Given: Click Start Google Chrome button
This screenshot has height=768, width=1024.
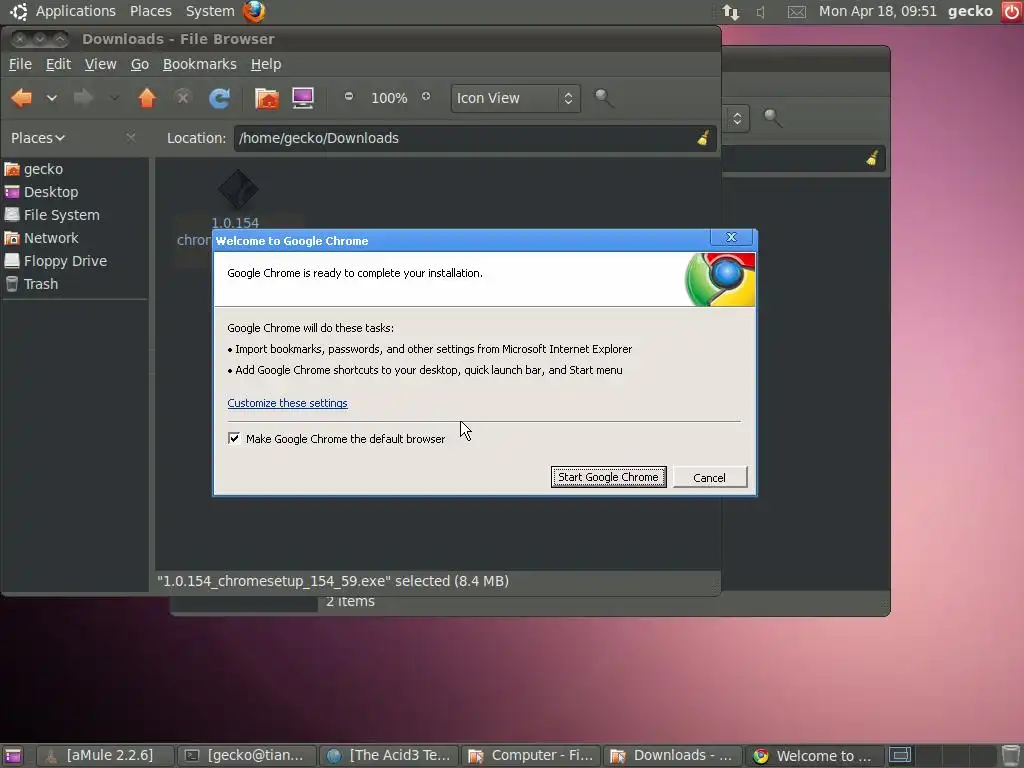Looking at the screenshot, I should pos(609,477).
